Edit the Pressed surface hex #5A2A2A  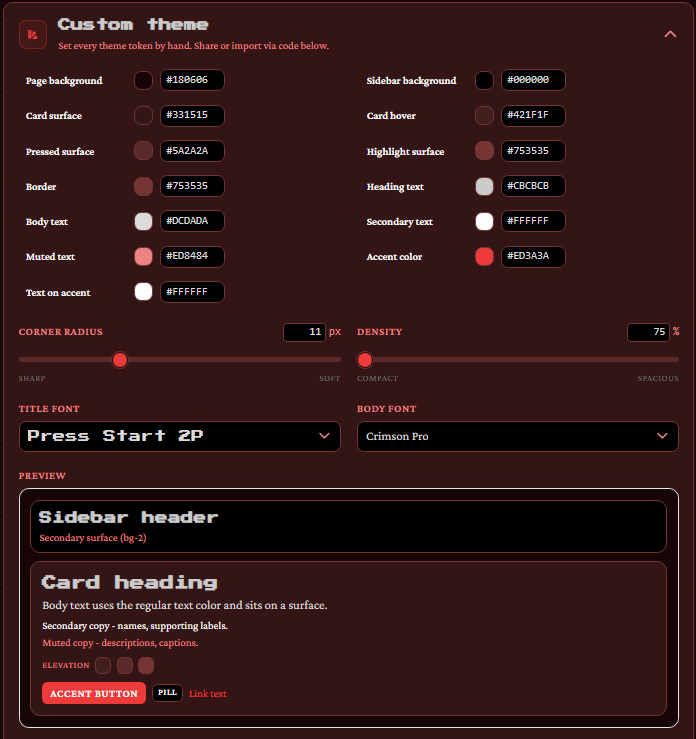[192, 151]
